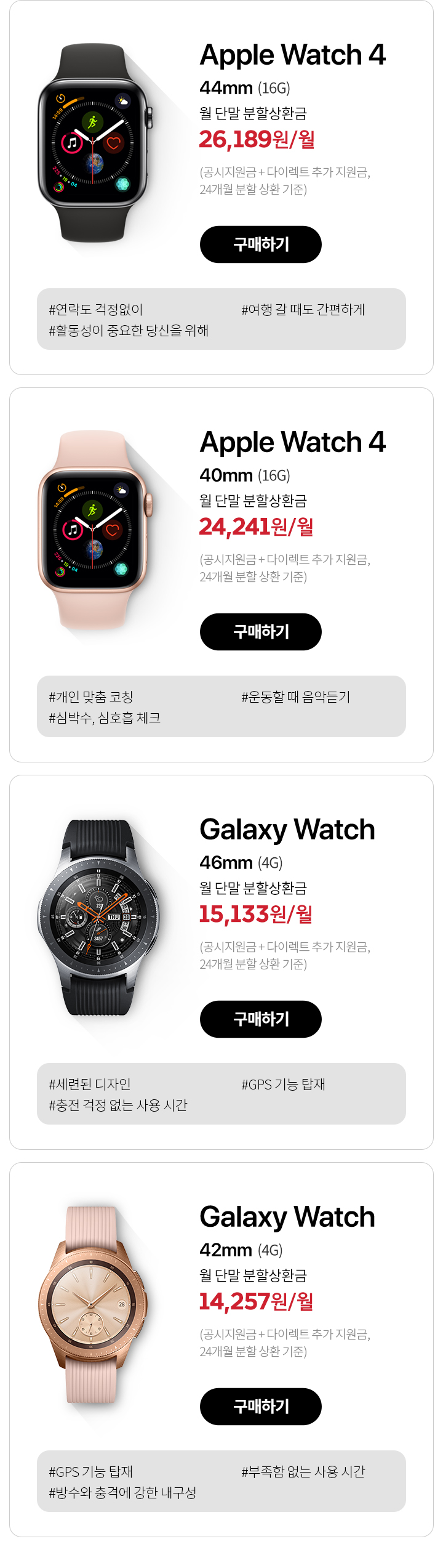This screenshot has height=1568, width=443.
Task: Buy the Apple Watch 4 44mm
Action: (x=261, y=244)
